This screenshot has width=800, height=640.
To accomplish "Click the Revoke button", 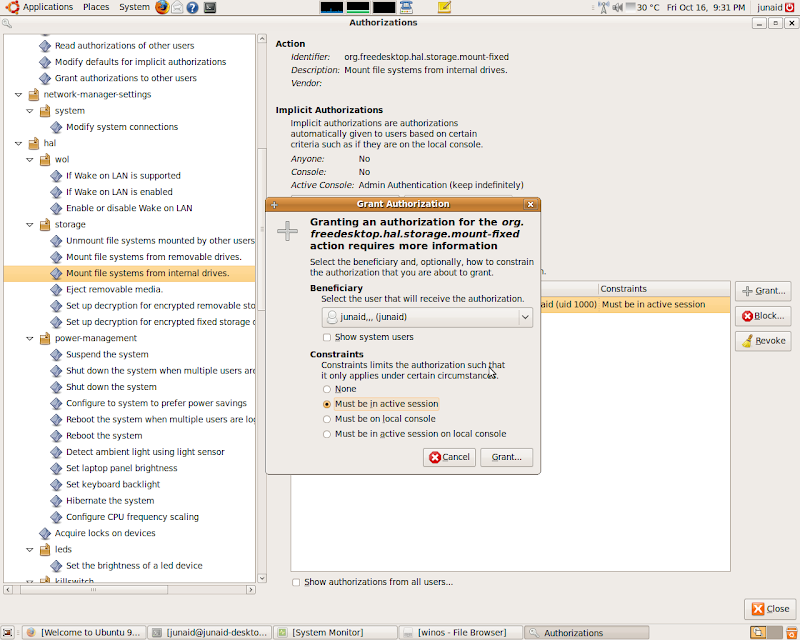I will pos(763,341).
